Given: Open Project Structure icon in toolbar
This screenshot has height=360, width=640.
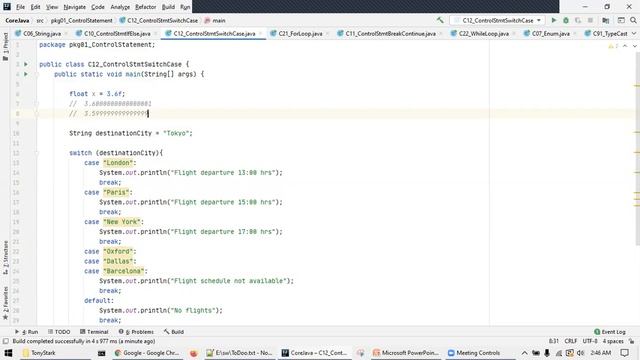Looking at the screenshot, I should pyautogui.click(x=606, y=20).
